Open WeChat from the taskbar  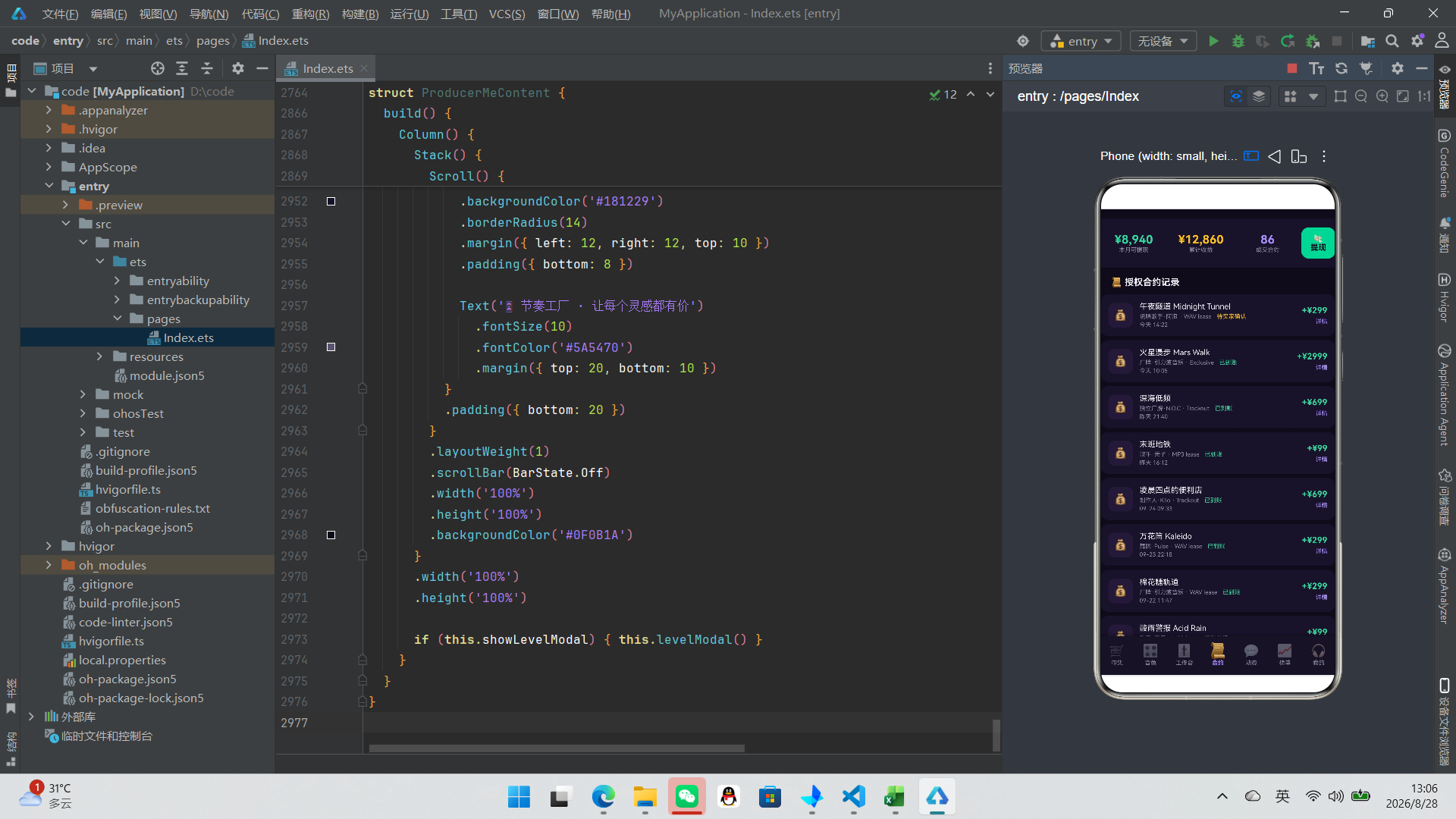[686, 796]
